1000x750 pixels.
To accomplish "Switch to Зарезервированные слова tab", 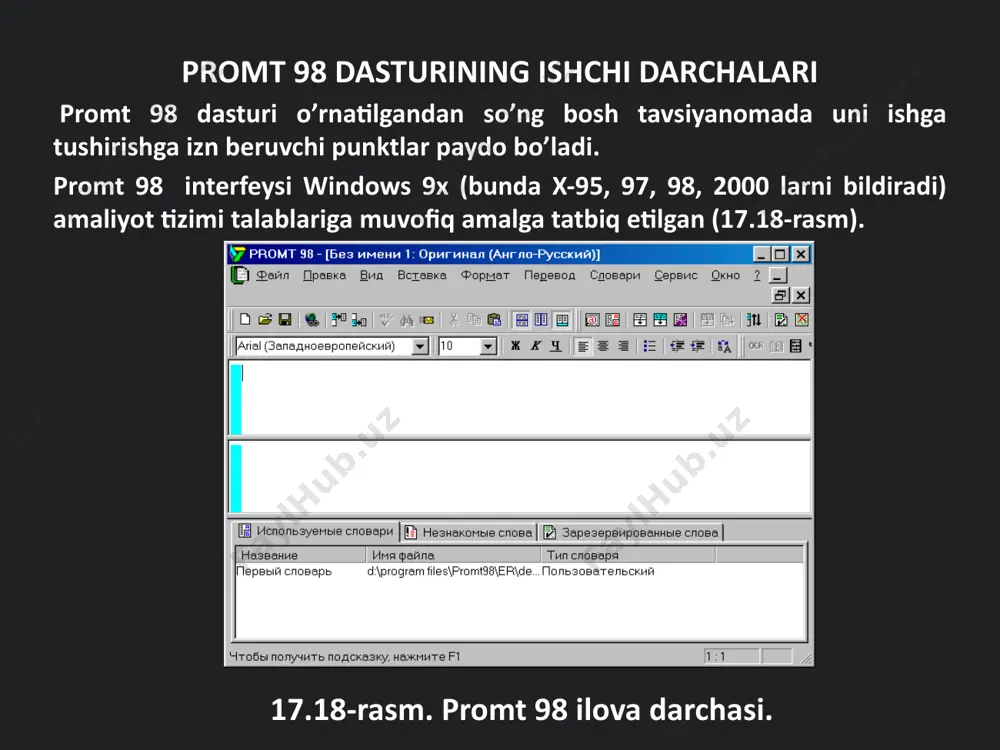I will (x=631, y=533).
